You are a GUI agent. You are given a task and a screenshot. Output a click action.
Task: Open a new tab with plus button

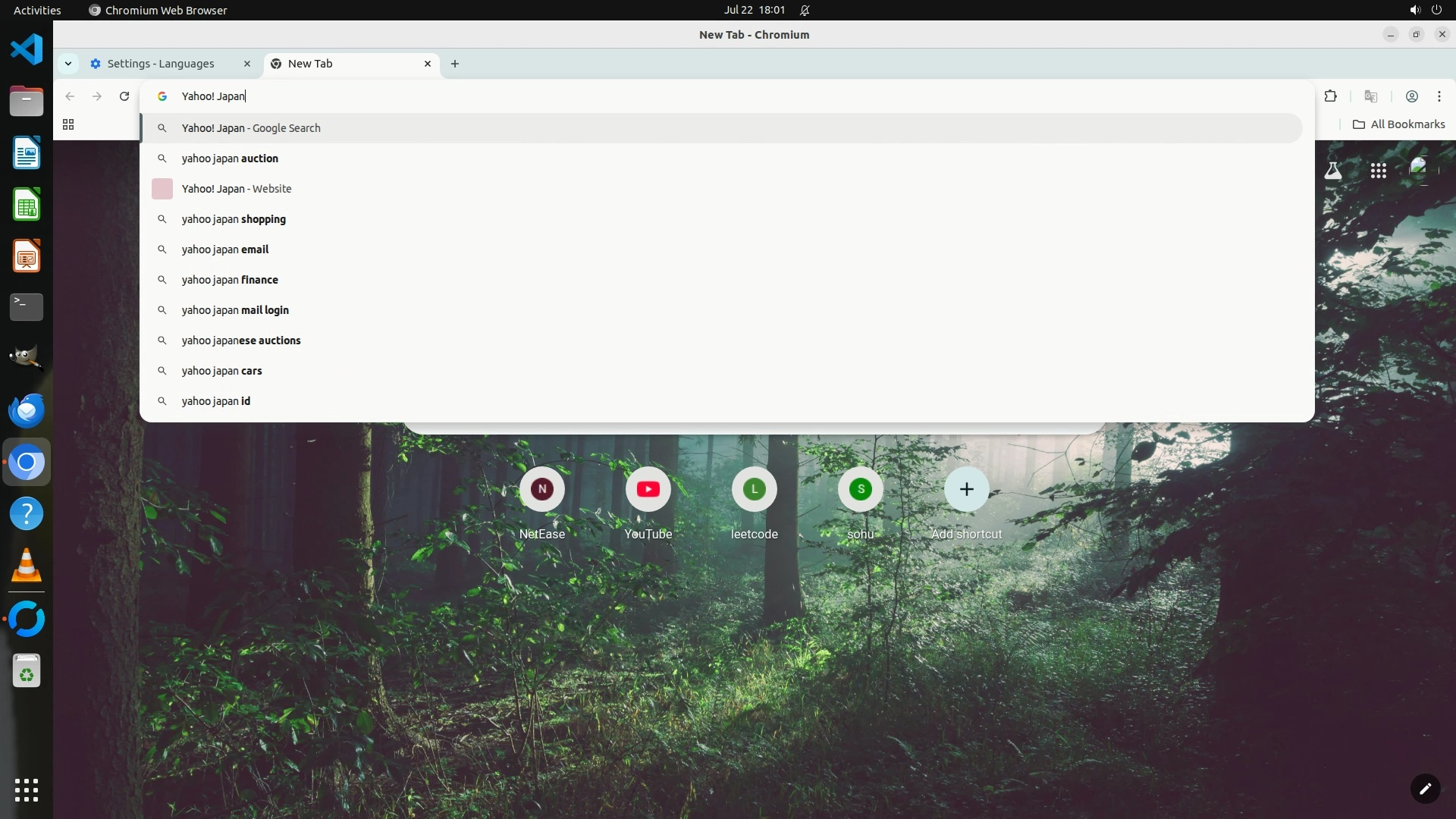point(455,64)
